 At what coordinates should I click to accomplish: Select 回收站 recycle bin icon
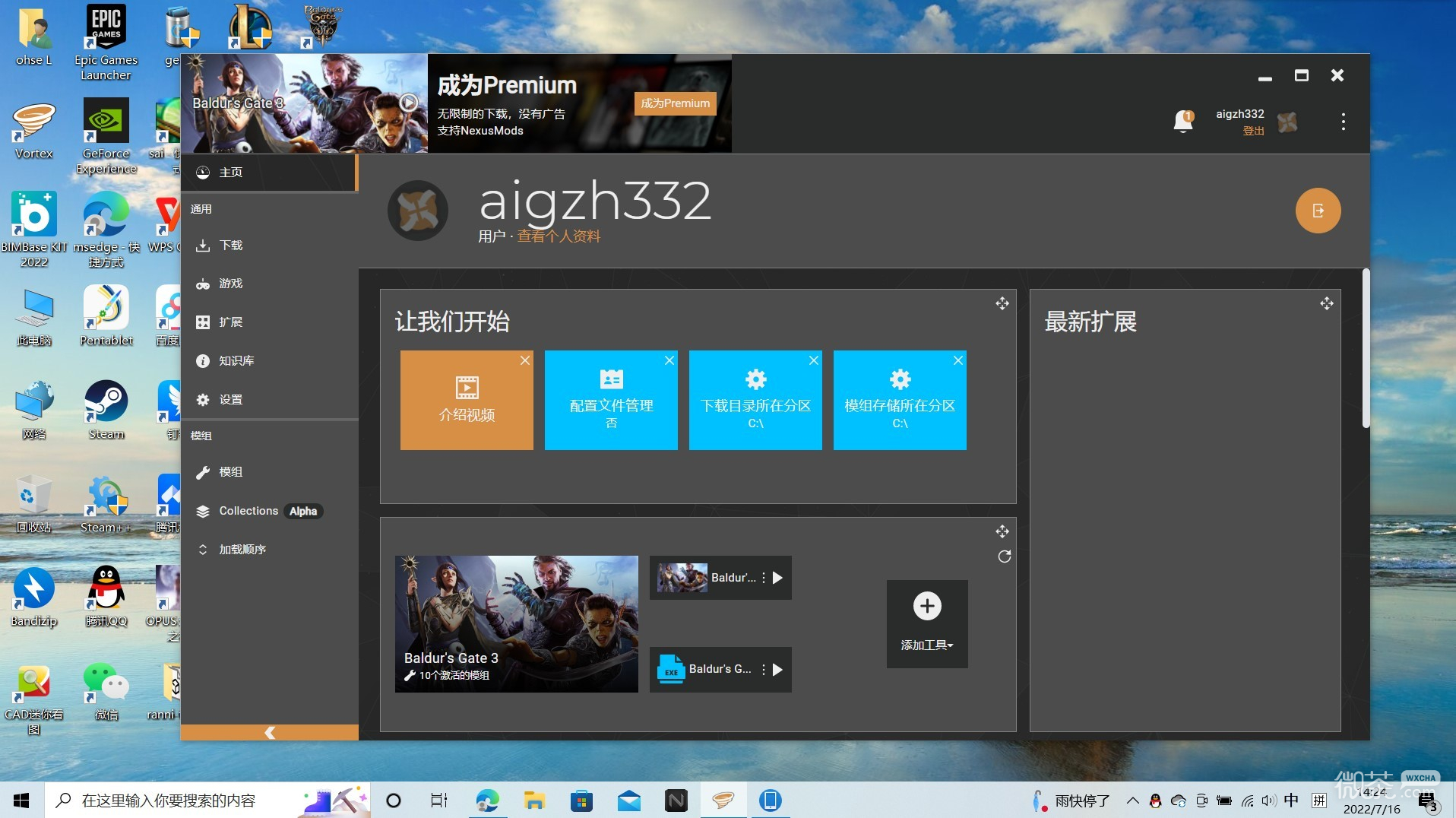pyautogui.click(x=34, y=504)
